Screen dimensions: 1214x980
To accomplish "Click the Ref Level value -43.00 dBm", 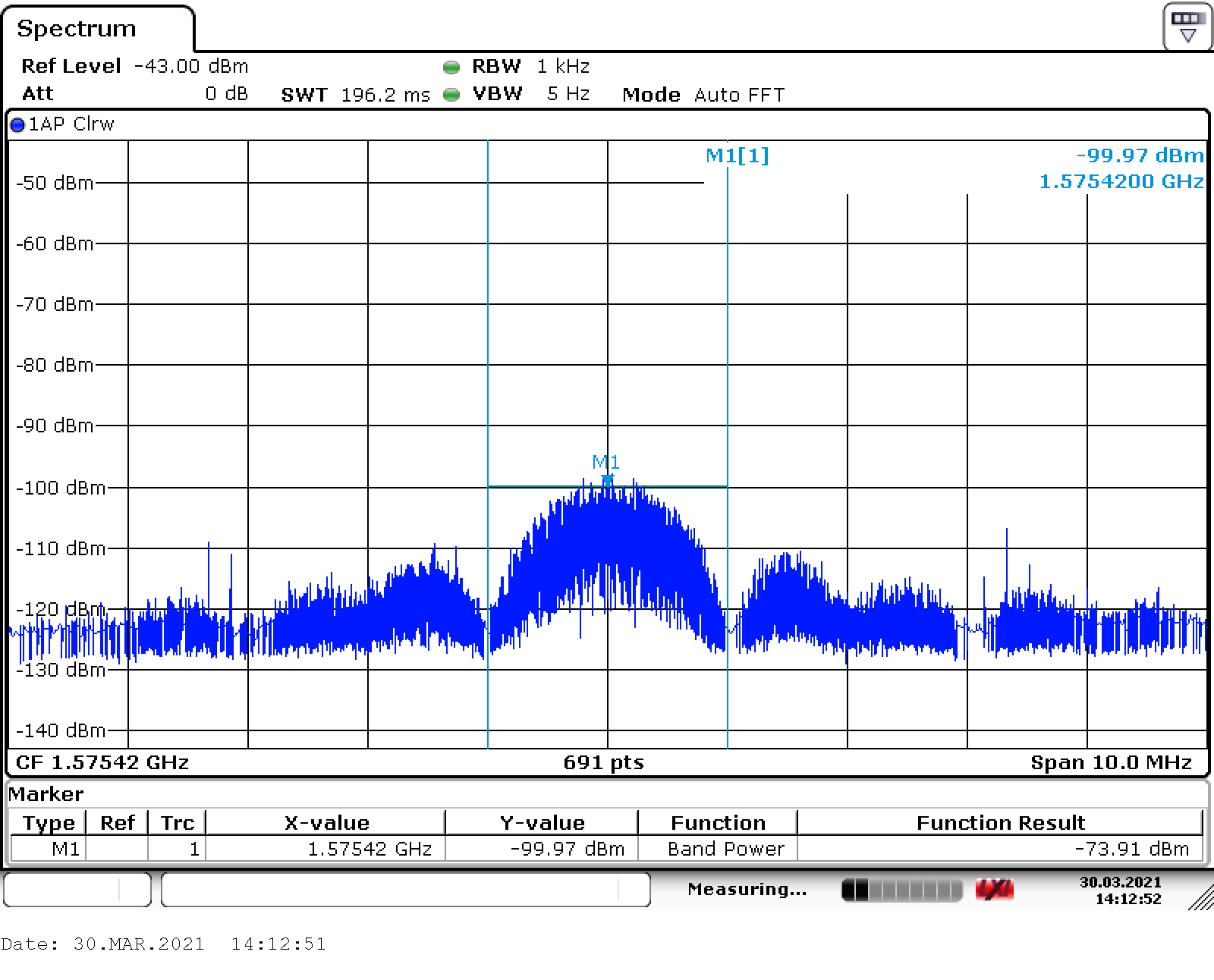I will coord(191,67).
